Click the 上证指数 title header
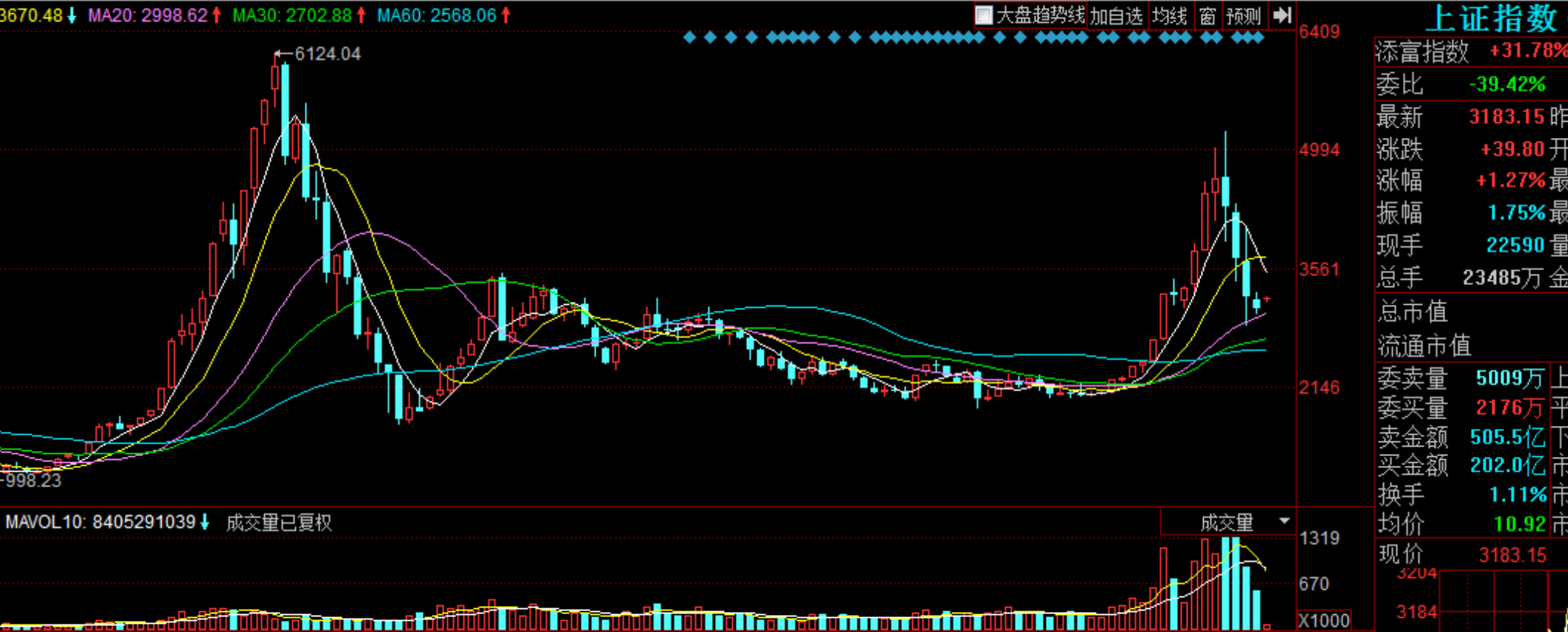 pyautogui.click(x=1491, y=19)
